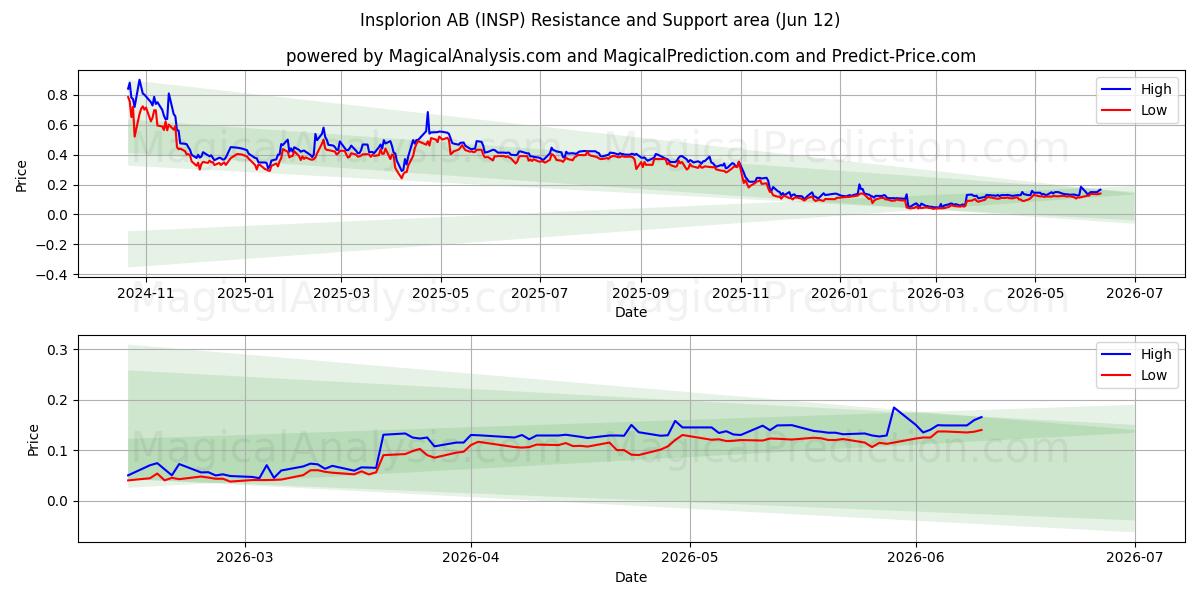Click the '2025-09' x-axis label in top chart

(640, 294)
